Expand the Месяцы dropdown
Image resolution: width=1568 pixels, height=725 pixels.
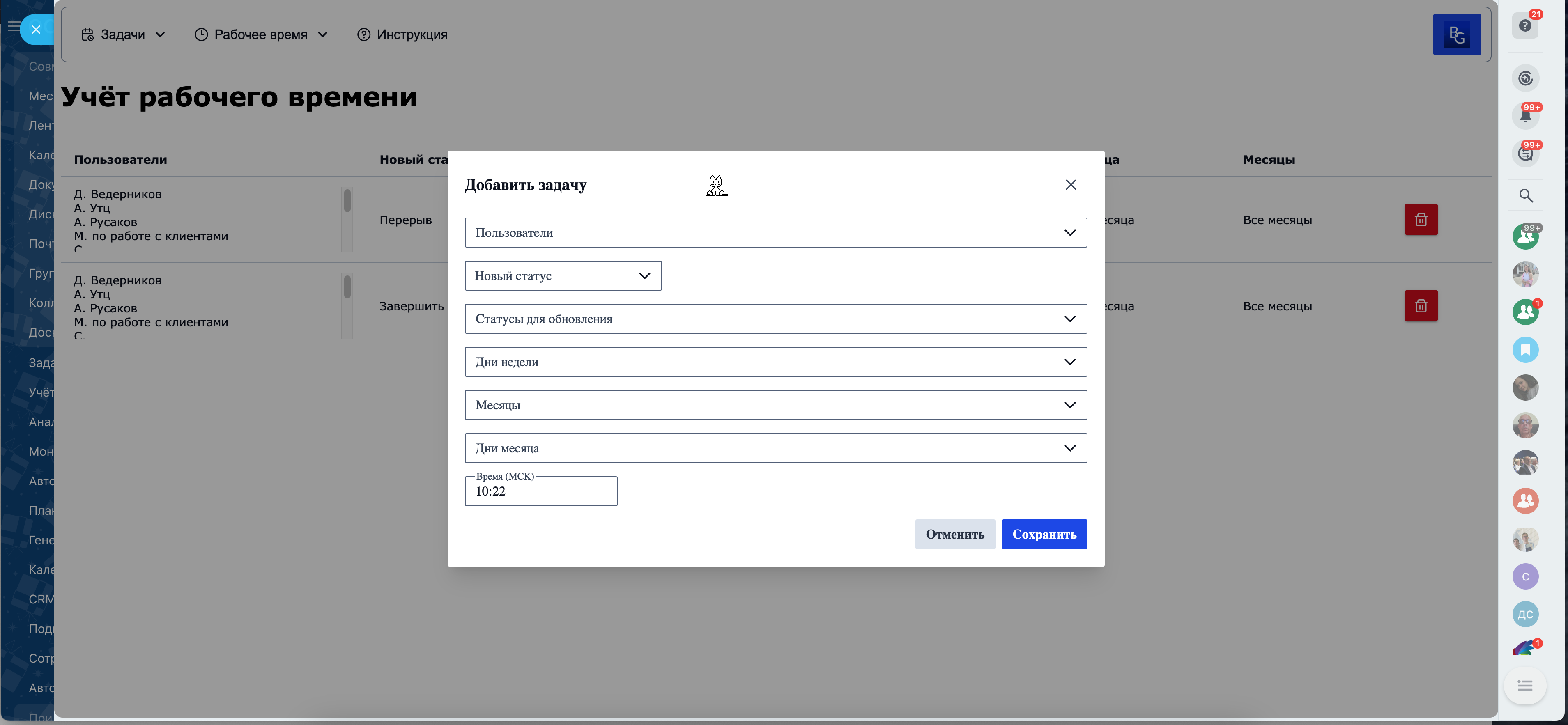tap(775, 405)
